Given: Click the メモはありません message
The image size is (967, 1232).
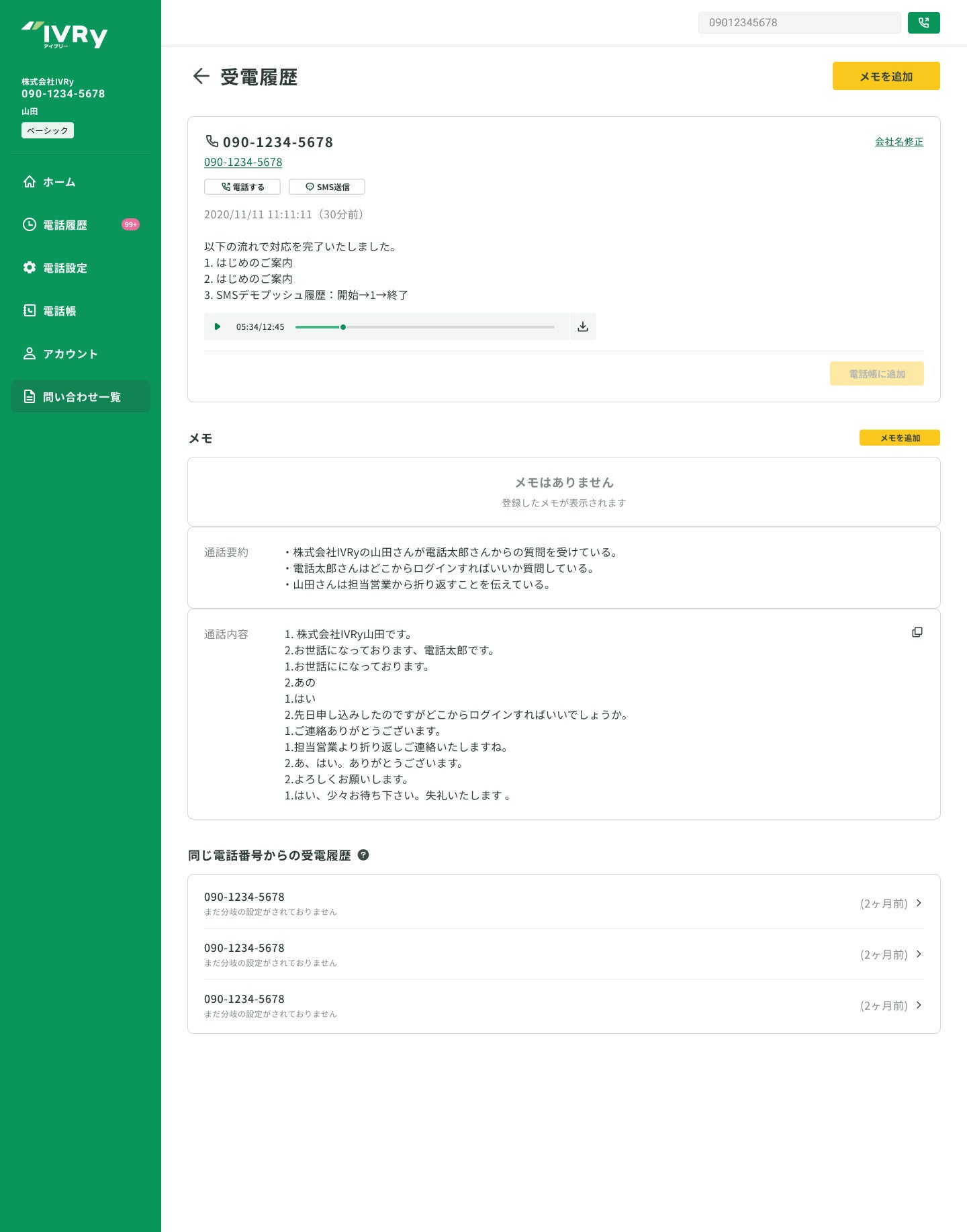Looking at the screenshot, I should [564, 482].
